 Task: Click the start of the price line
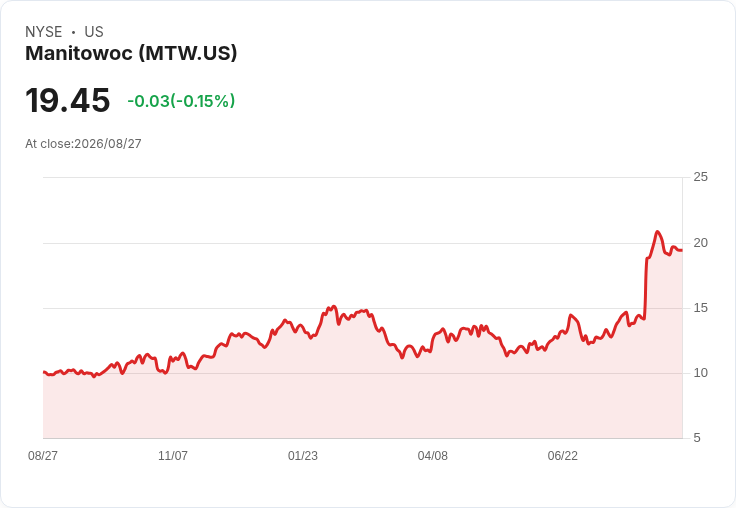click(x=44, y=372)
